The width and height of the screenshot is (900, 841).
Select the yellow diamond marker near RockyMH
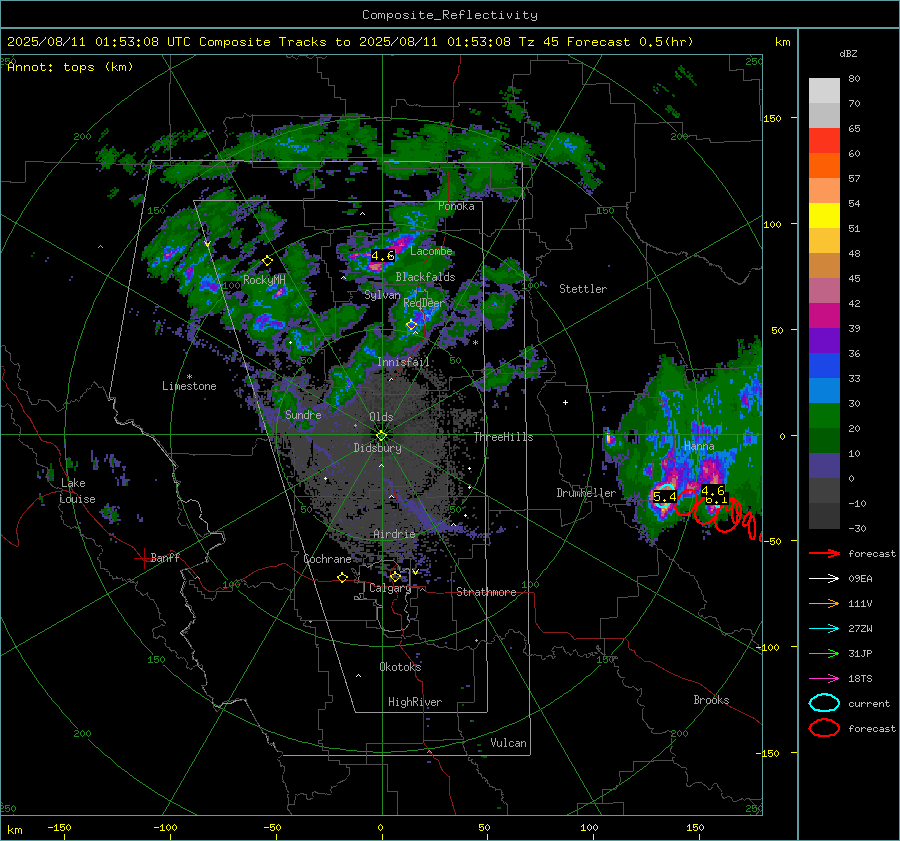coord(267,261)
